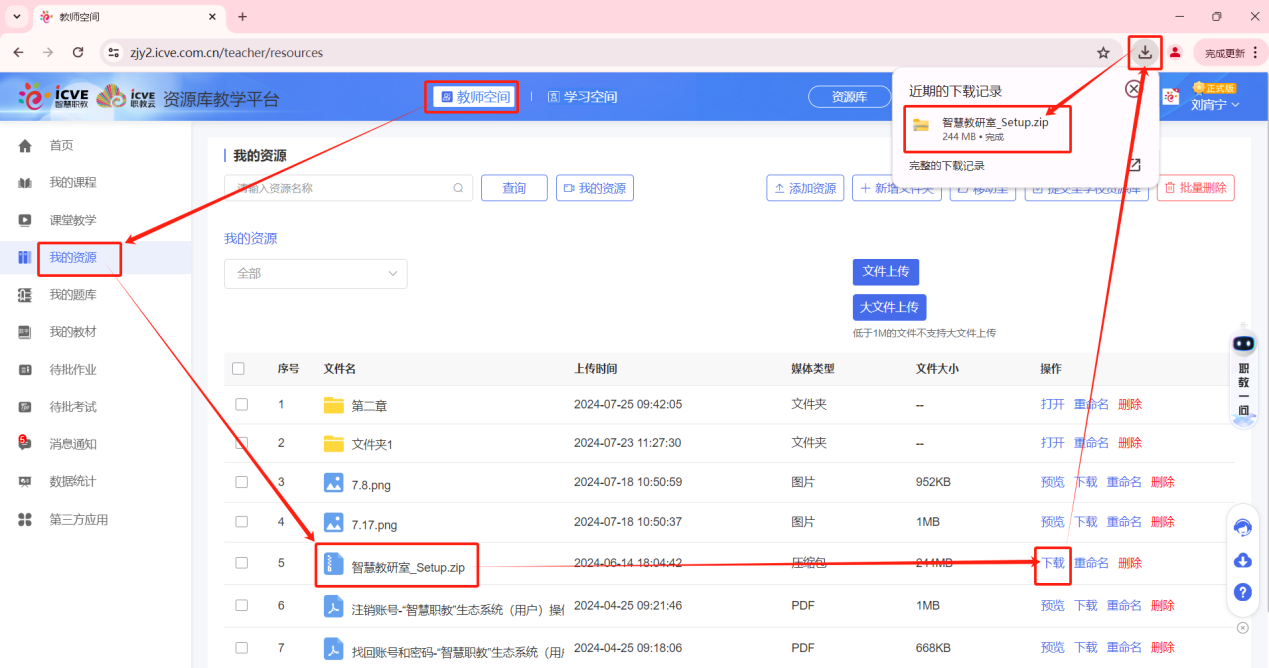1269x668 pixels.
Task: Click the blue help question mark icon
Action: coord(1243,592)
